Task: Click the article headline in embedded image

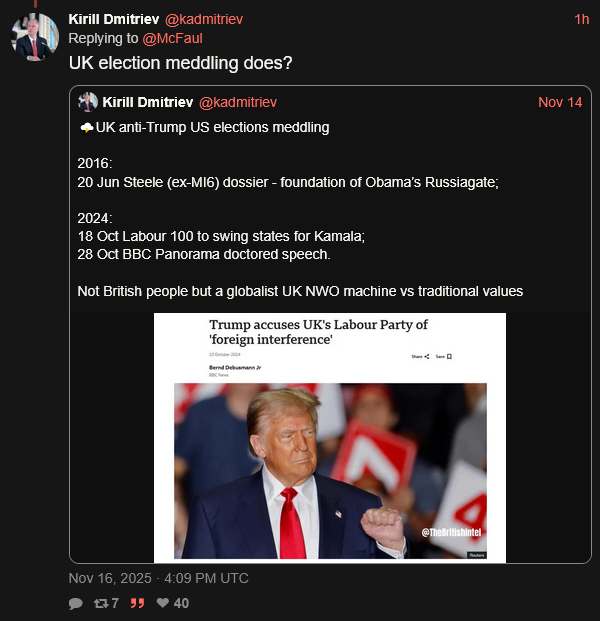Action: click(x=318, y=332)
